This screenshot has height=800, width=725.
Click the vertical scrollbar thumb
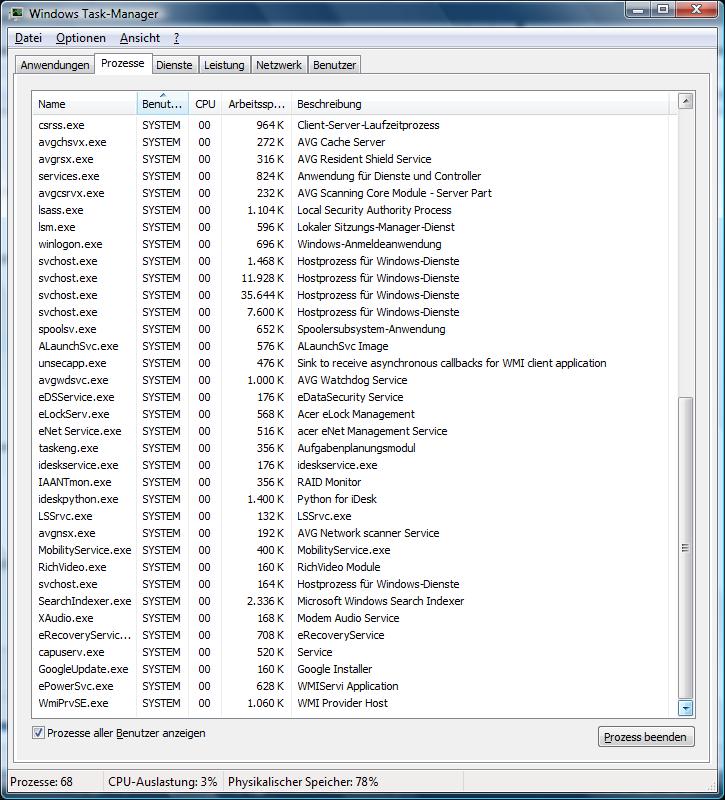685,547
